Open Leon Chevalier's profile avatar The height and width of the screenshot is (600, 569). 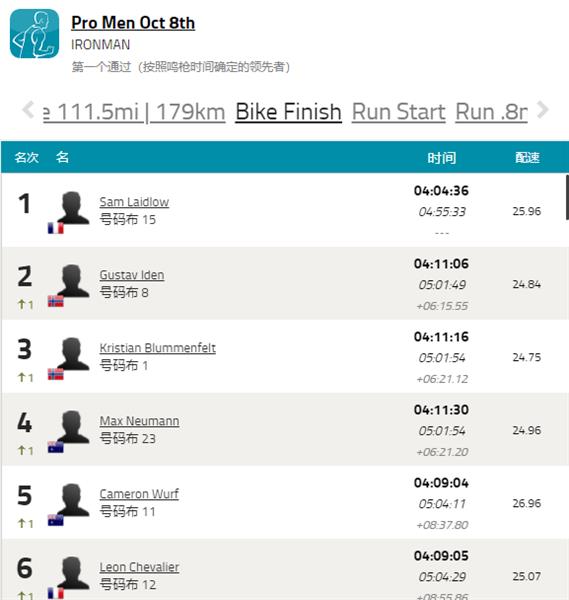click(73, 573)
